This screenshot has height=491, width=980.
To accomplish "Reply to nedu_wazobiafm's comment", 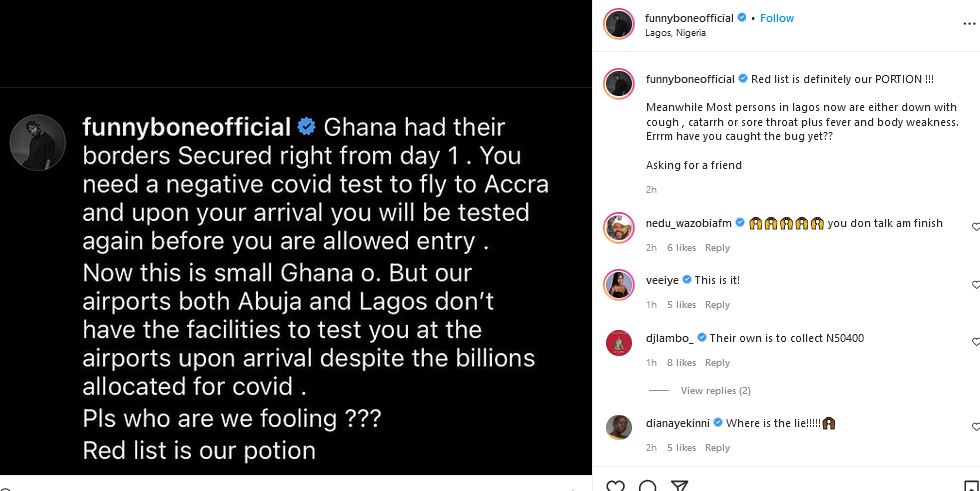I will click(717, 248).
